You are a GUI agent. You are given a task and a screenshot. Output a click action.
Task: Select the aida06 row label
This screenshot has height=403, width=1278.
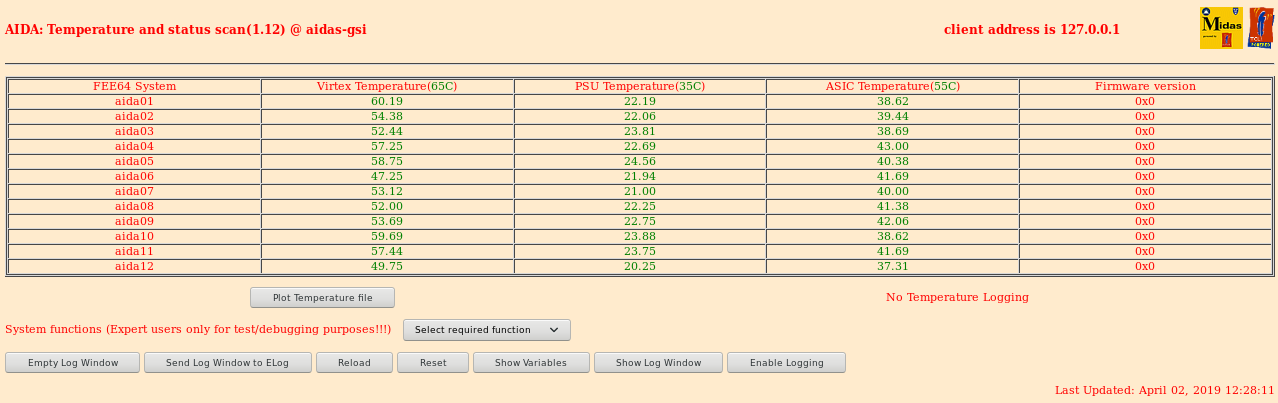tap(135, 176)
